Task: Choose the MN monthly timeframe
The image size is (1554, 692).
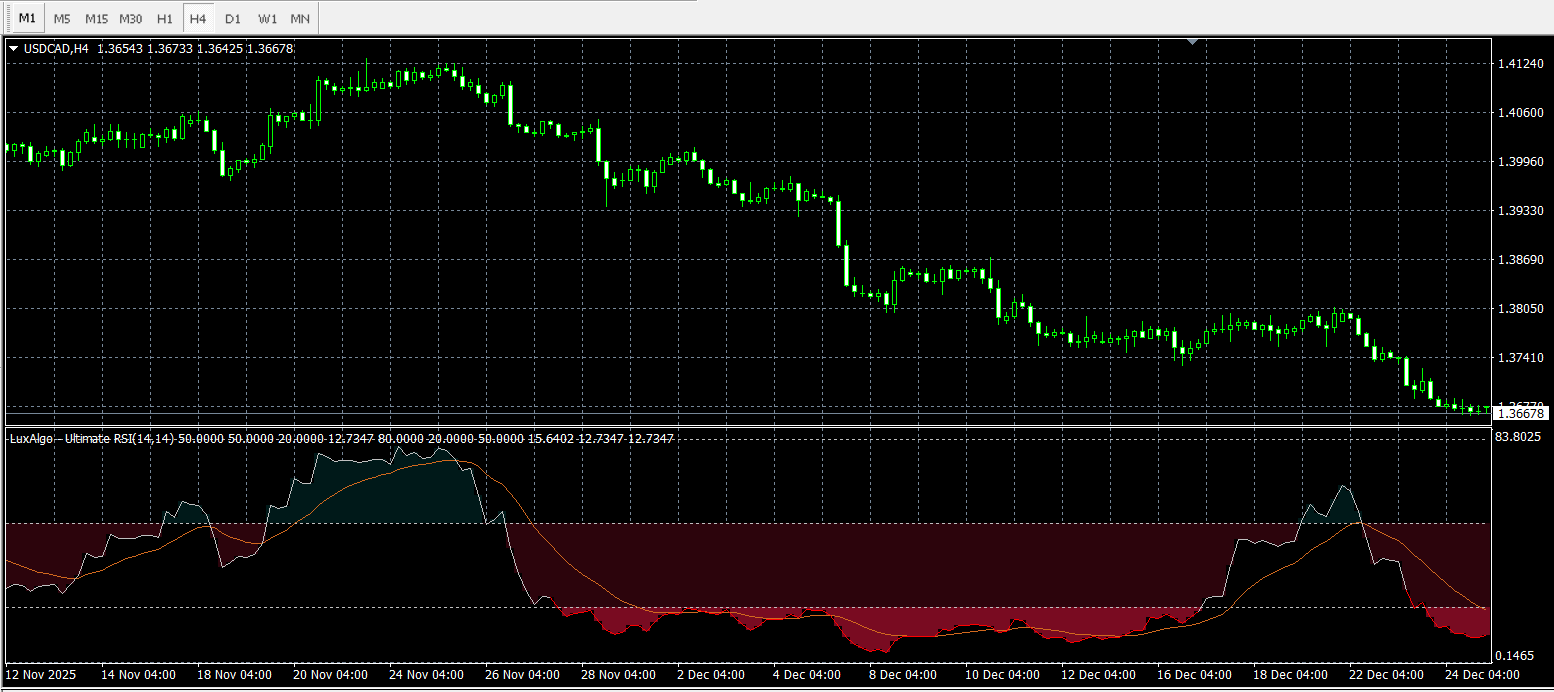Action: [x=300, y=18]
